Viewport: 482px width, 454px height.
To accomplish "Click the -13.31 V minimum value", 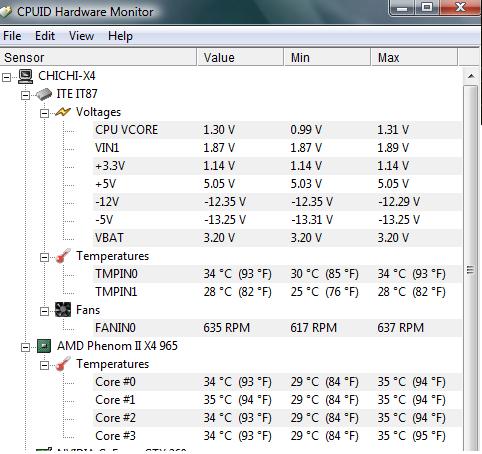I will (x=312, y=220).
